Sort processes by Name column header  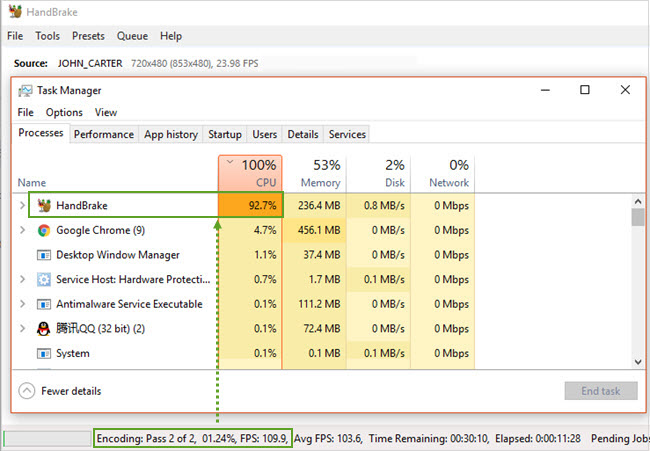click(x=32, y=183)
